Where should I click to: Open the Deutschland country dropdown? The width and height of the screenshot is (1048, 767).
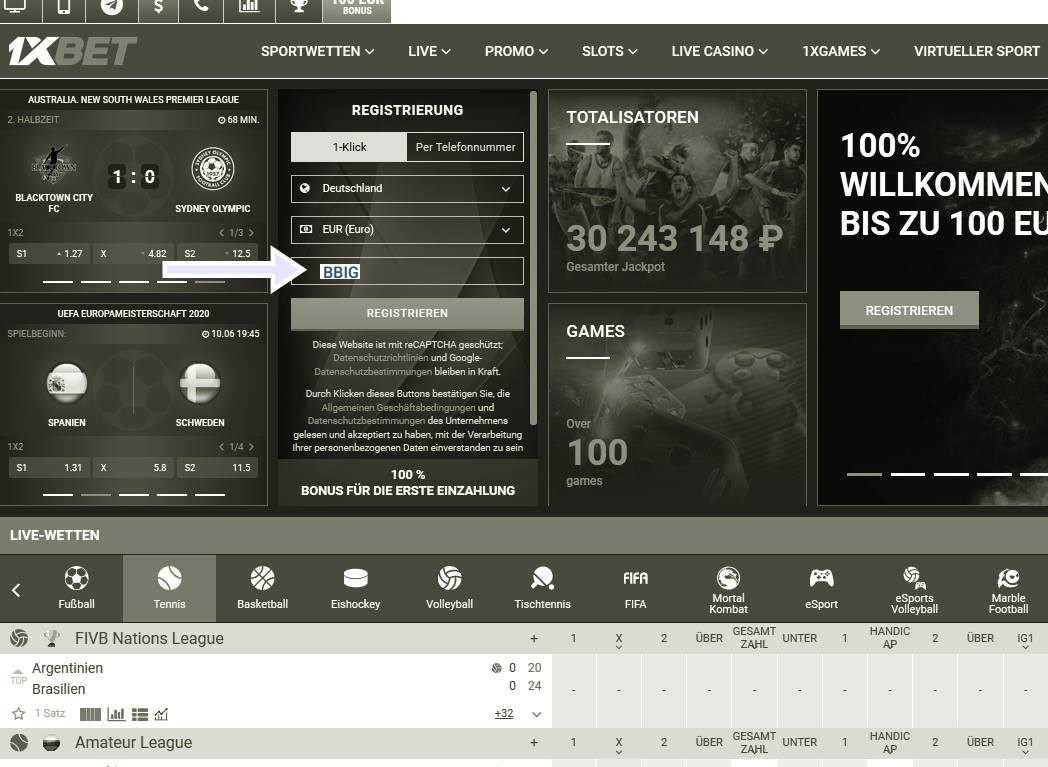(x=407, y=188)
